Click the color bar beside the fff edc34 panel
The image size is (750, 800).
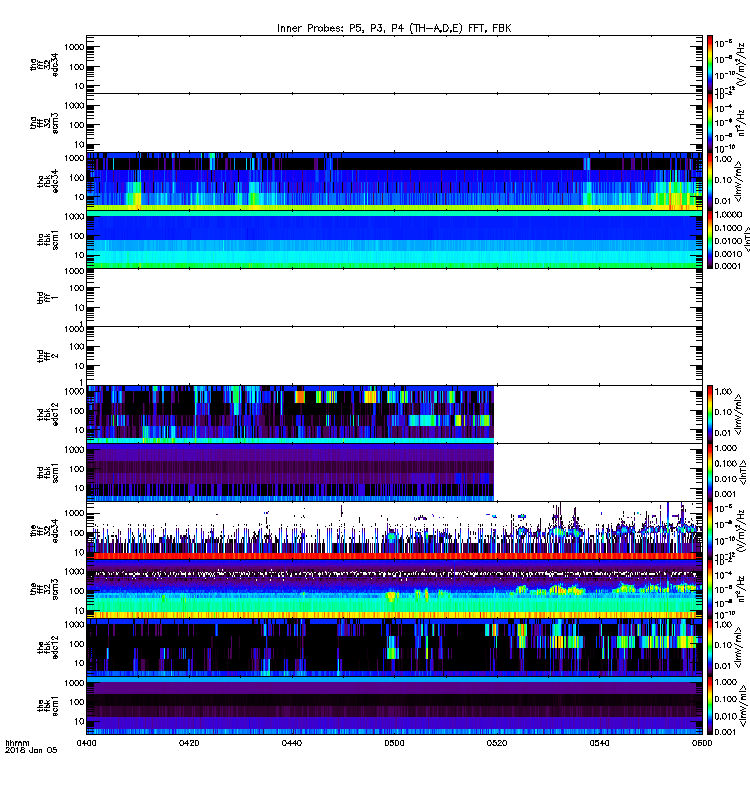[x=710, y=531]
